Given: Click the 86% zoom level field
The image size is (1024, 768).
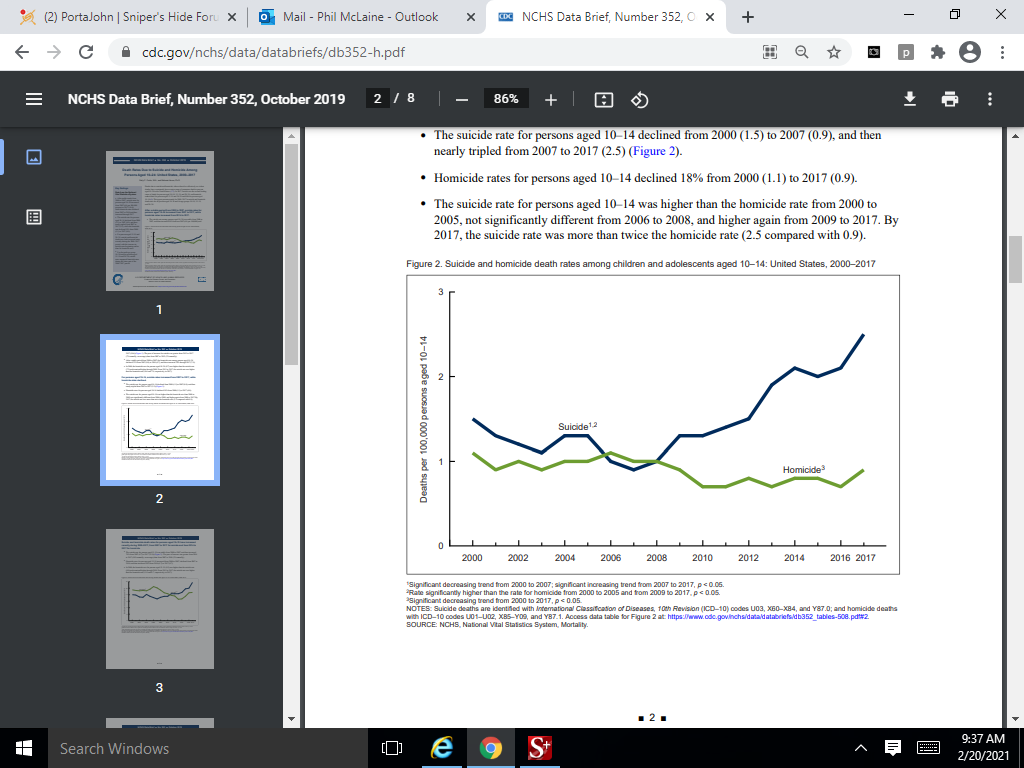Looking at the screenshot, I should 506,99.
